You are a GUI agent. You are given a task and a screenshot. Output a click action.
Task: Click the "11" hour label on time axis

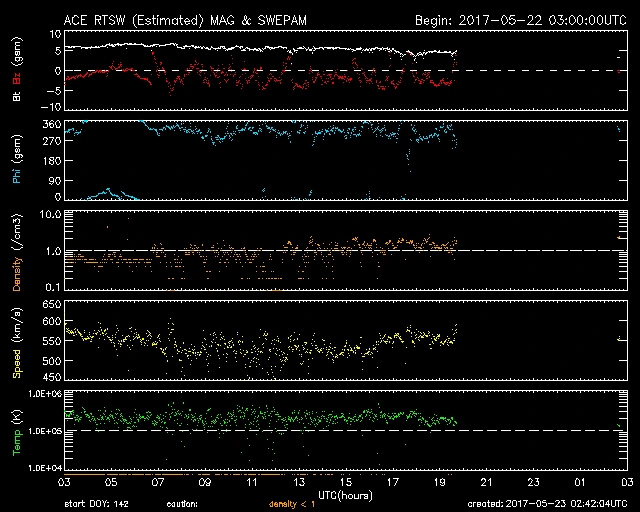pos(252,482)
